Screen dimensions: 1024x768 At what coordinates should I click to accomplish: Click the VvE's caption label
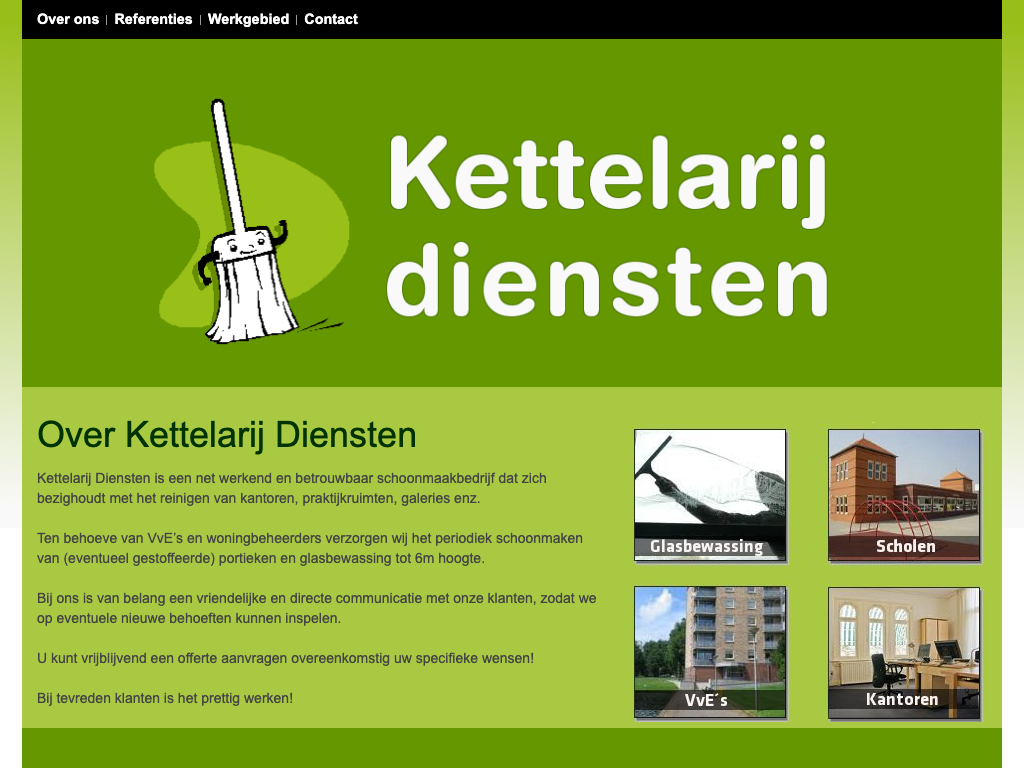point(706,701)
